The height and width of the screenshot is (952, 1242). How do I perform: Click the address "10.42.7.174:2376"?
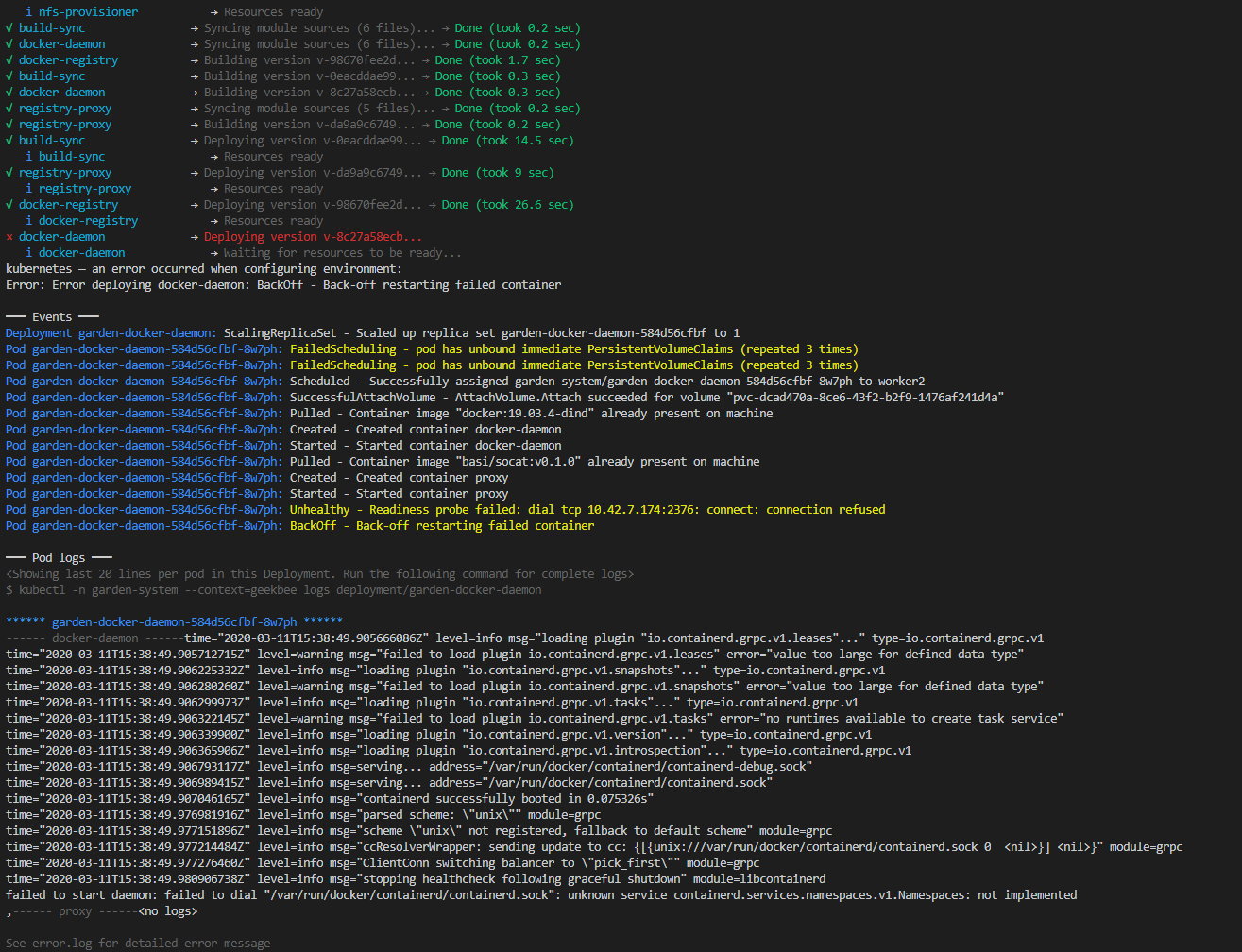click(644, 510)
